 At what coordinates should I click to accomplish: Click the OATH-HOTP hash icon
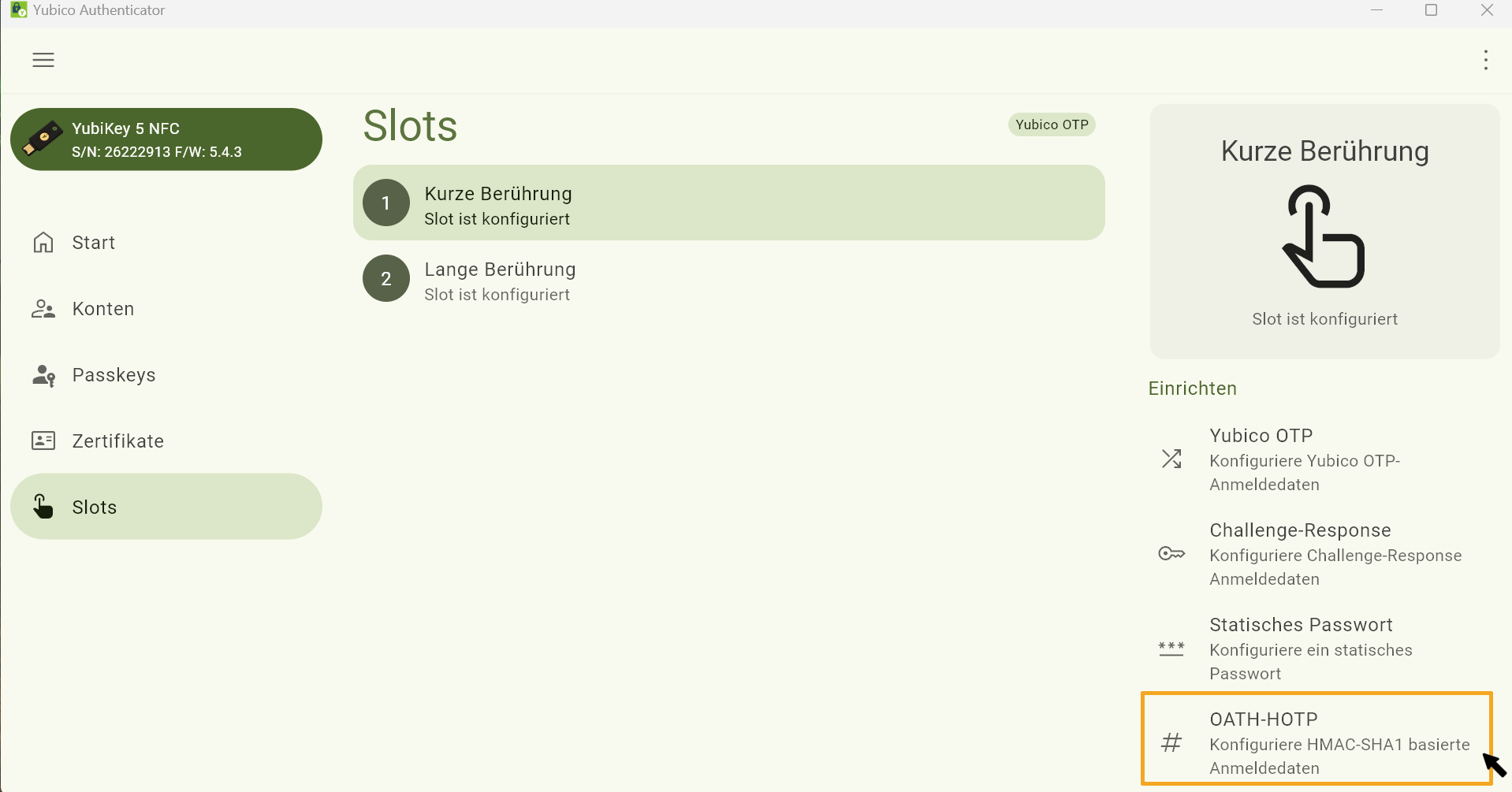click(x=1171, y=742)
